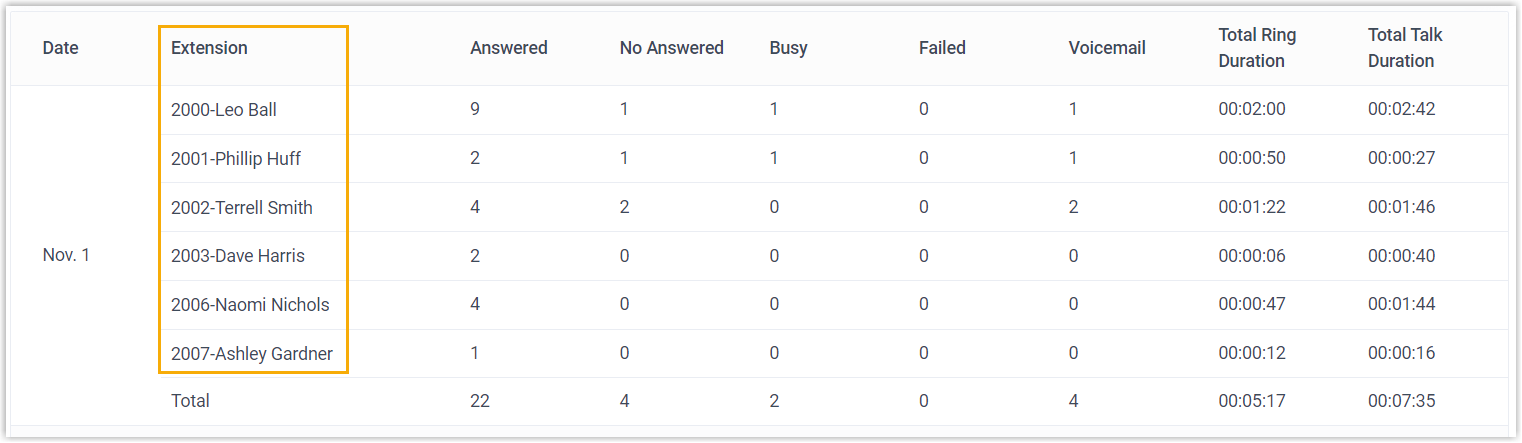This screenshot has height=443, width=1522.
Task: Open the 2007-Ashley Gardner extension entry
Action: [x=252, y=354]
